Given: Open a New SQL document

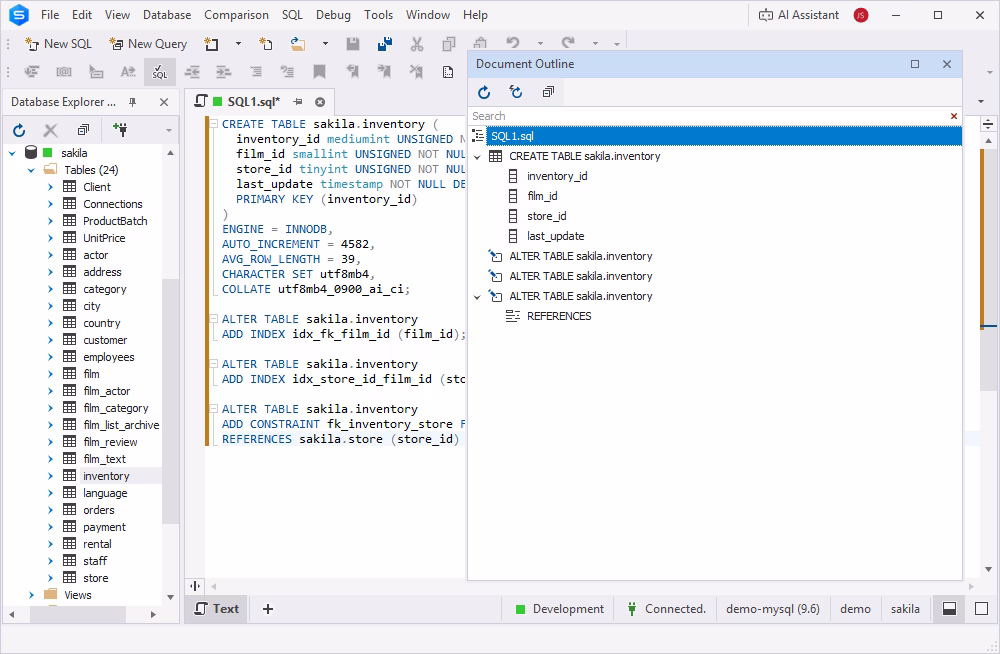Looking at the screenshot, I should pos(58,44).
